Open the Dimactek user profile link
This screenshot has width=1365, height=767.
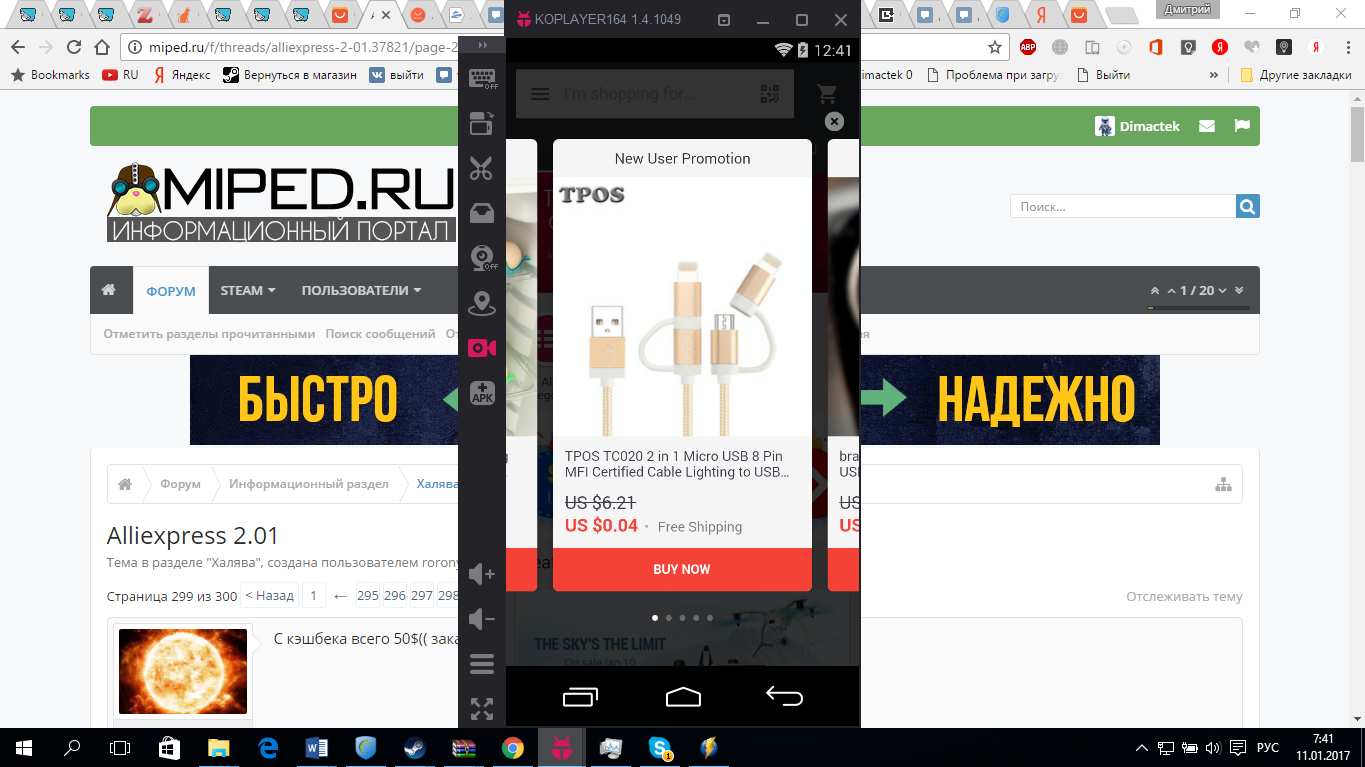[1138, 126]
